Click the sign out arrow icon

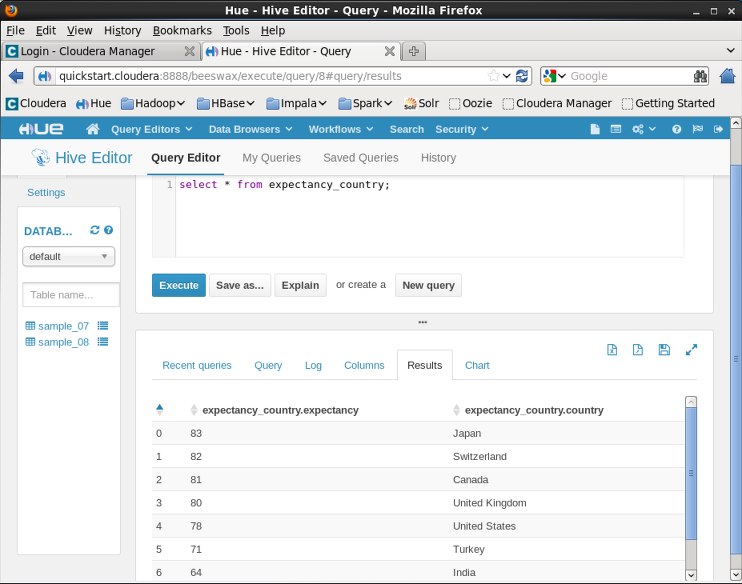pos(718,129)
